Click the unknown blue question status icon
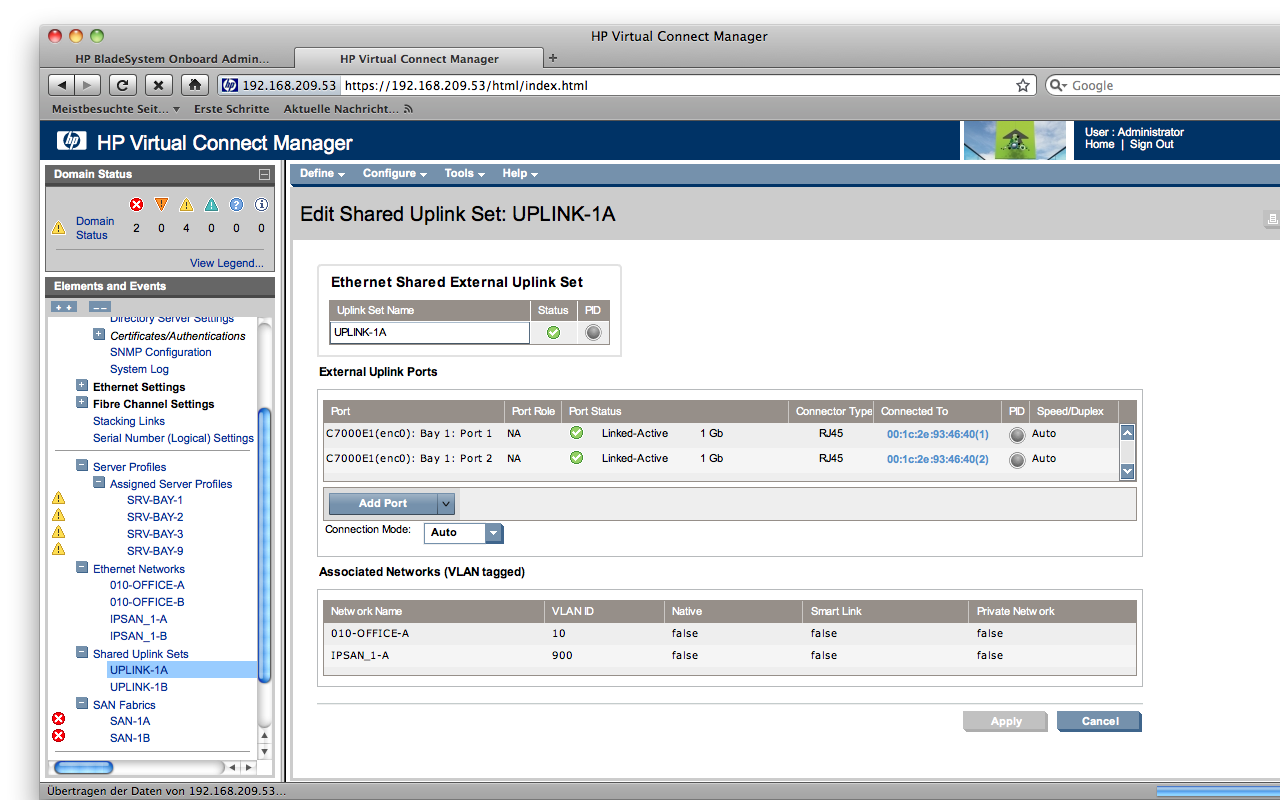 tap(236, 205)
